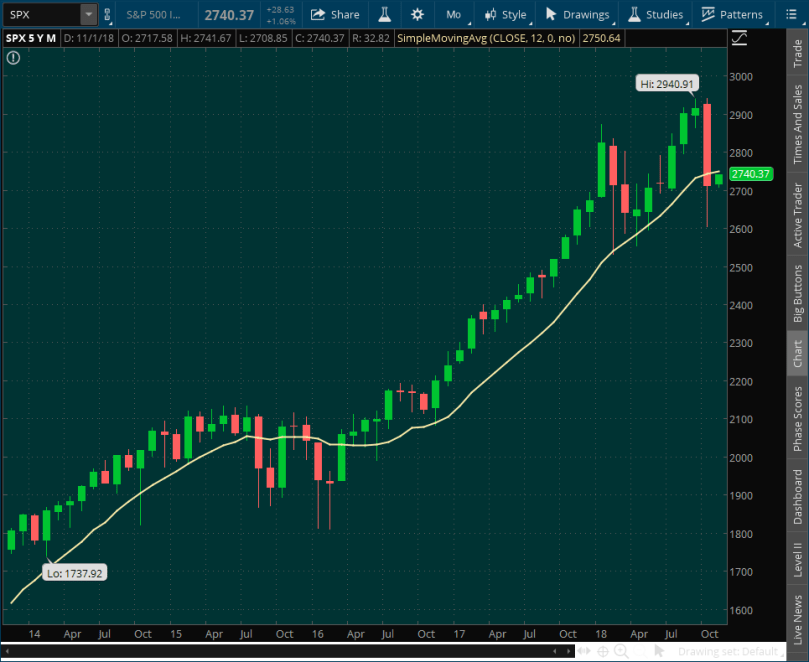This screenshot has height=662, width=809.
Task: Expand the SPX symbol dropdown arrow
Action: pyautogui.click(x=88, y=15)
